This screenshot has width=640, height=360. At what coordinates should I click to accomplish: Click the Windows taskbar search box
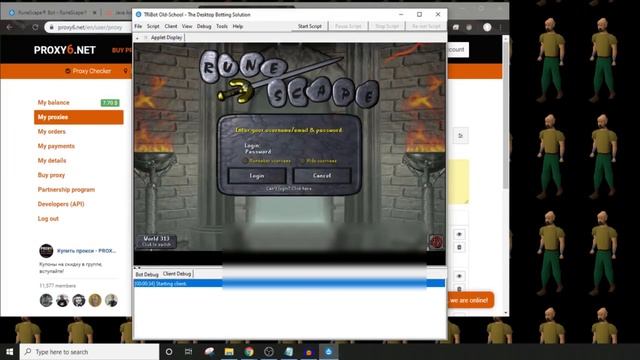pos(89,352)
